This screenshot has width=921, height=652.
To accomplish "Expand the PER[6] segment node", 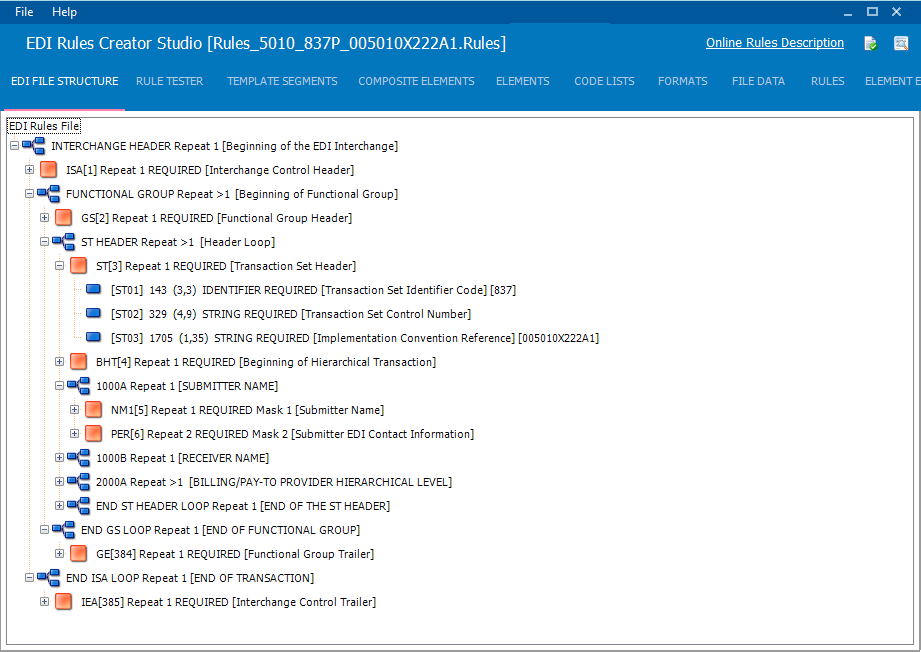I will [75, 433].
